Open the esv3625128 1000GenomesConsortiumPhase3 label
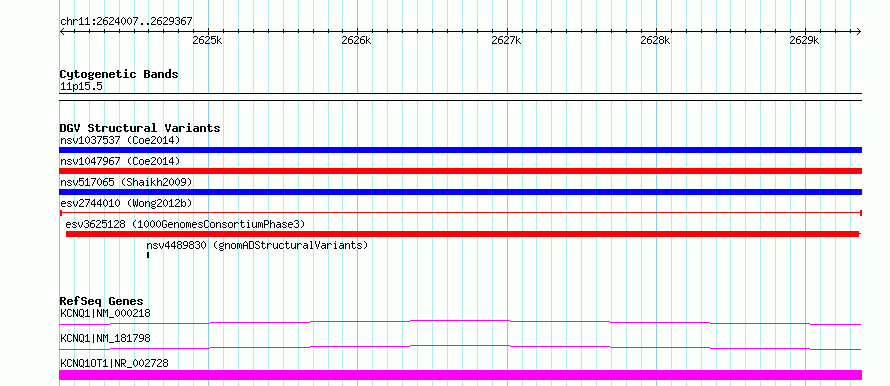This screenshot has height=386, width=890. 186,224
